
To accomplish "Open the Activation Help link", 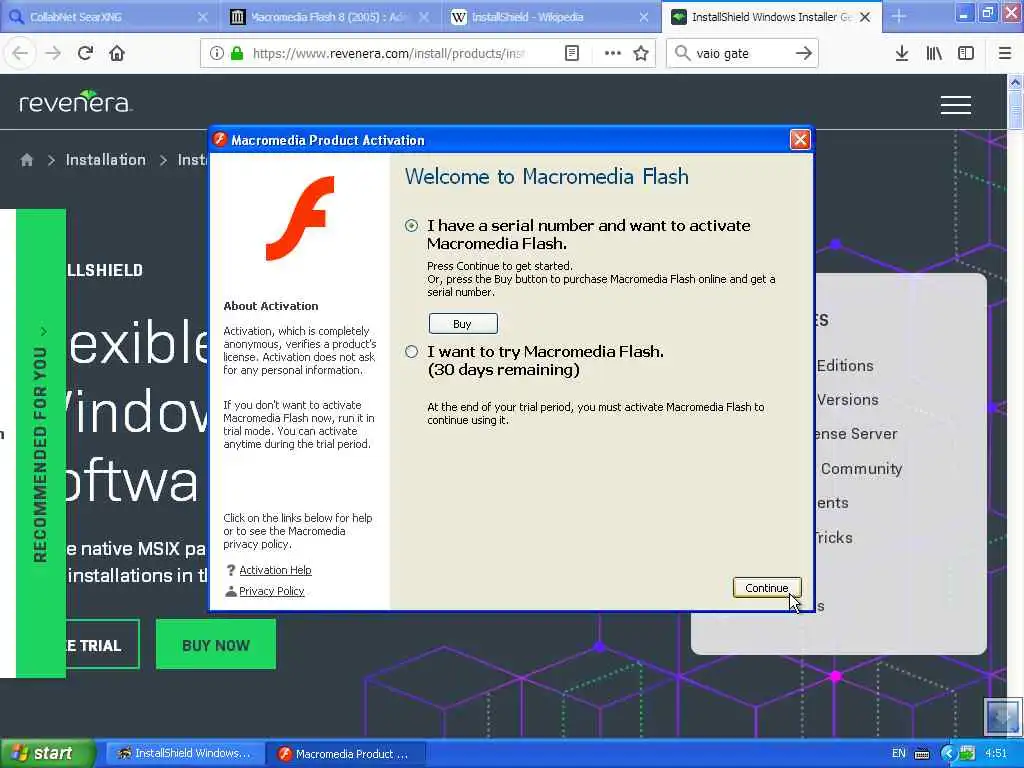I will (275, 570).
